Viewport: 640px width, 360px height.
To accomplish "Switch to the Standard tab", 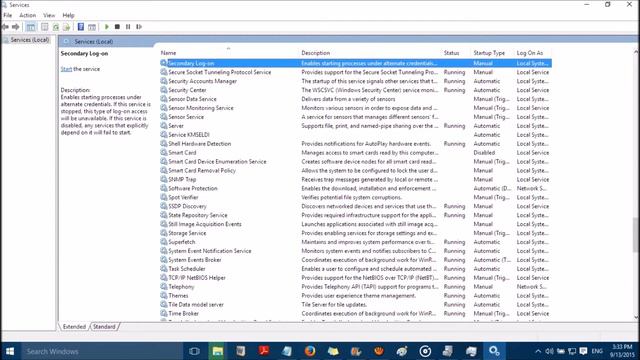I will pyautogui.click(x=104, y=327).
